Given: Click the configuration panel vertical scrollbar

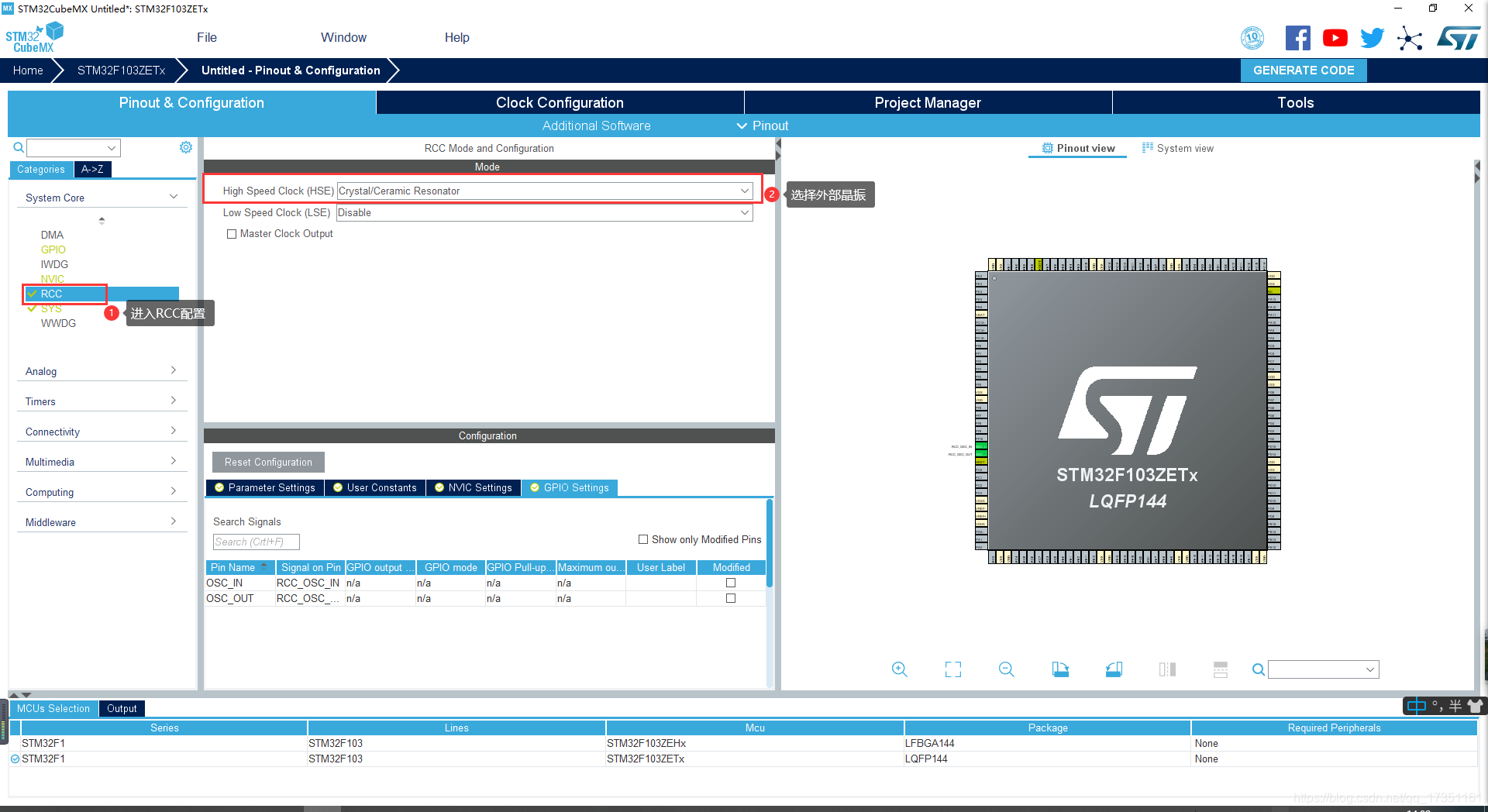Looking at the screenshot, I should (x=770, y=542).
